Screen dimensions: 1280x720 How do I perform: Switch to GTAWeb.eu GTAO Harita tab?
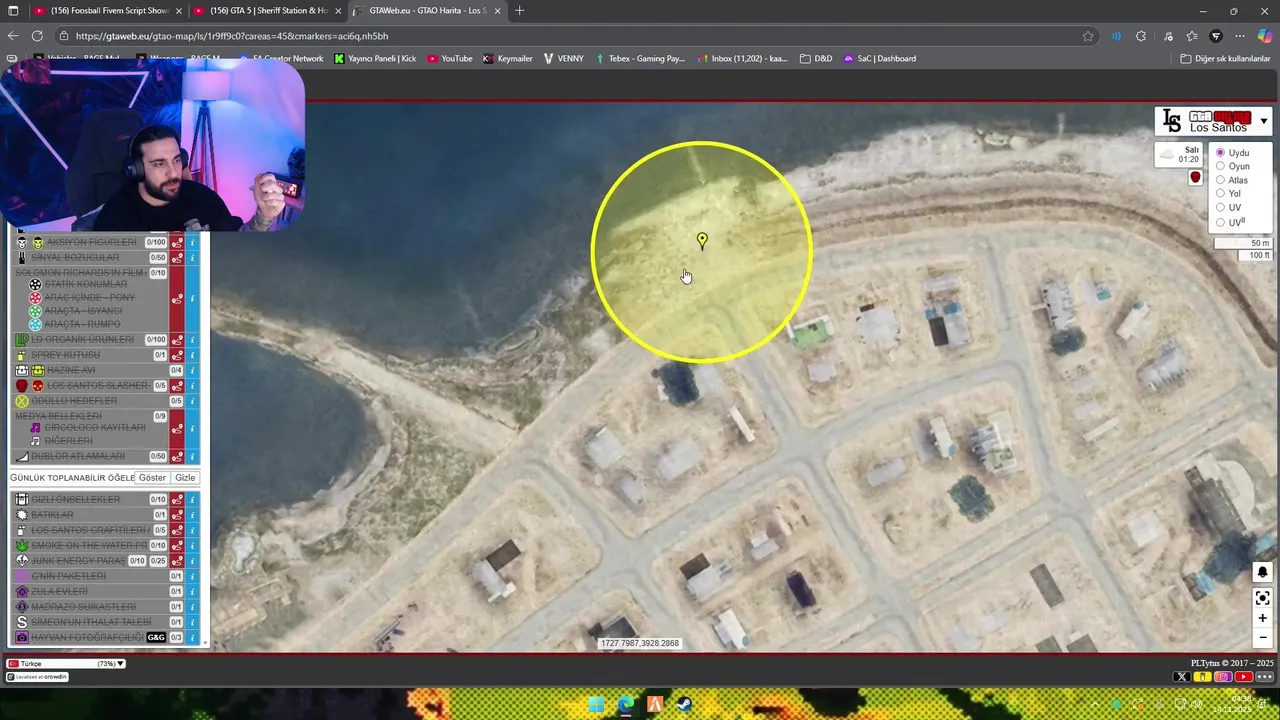pos(426,11)
